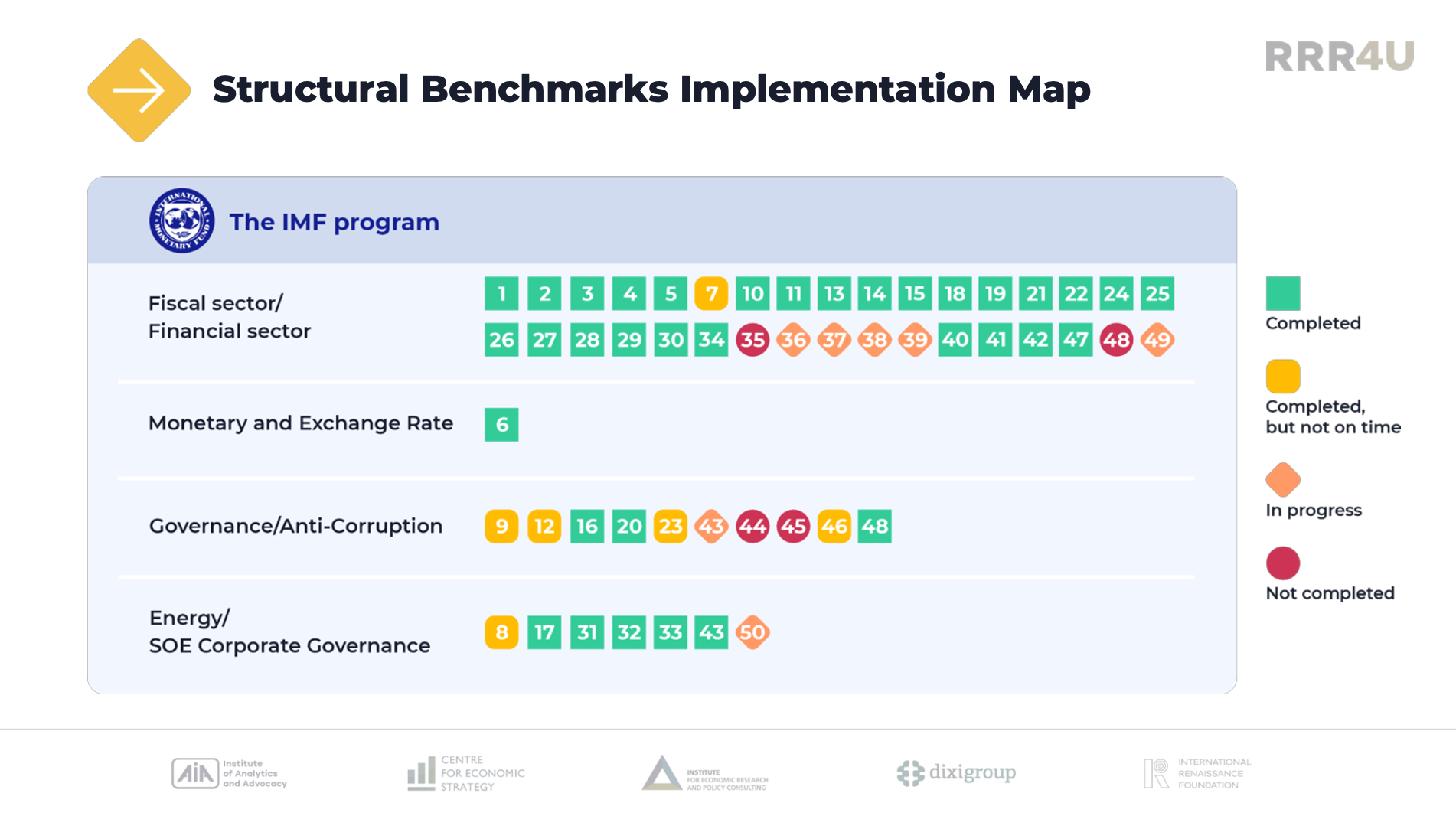Open Institute of Analytics and Advocacy logo

[230, 773]
